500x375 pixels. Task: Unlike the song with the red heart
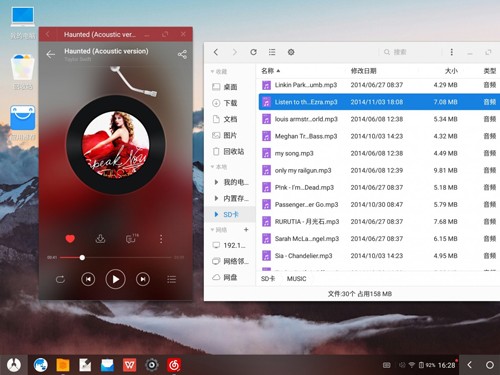coord(70,239)
